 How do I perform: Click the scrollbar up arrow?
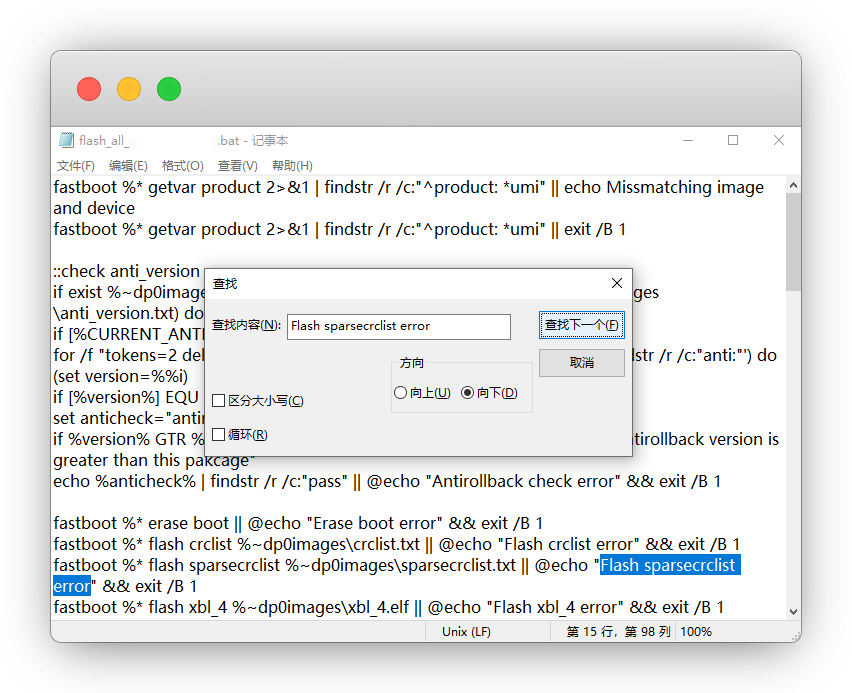[793, 186]
